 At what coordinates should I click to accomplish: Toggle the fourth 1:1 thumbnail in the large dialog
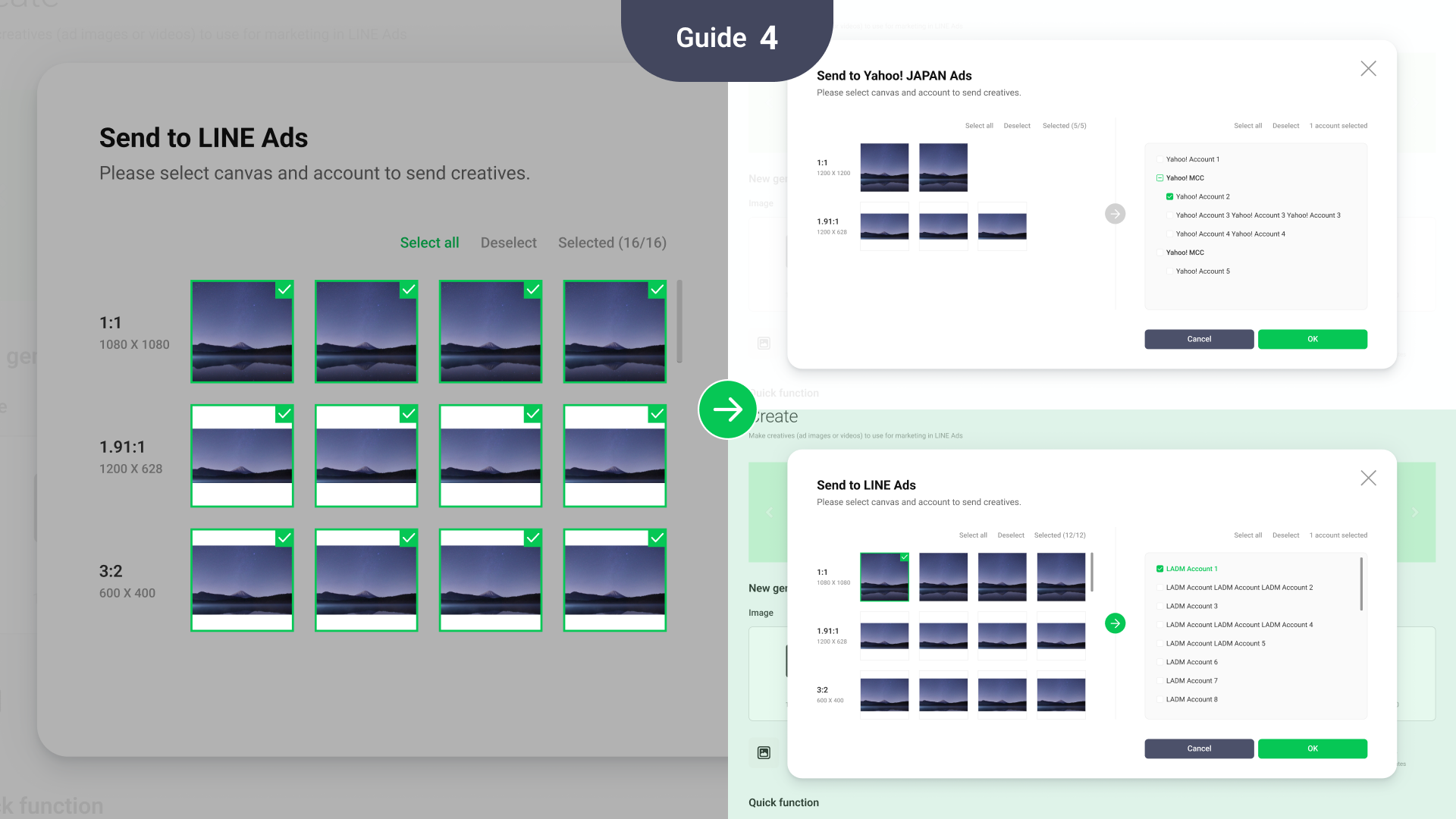coord(615,331)
